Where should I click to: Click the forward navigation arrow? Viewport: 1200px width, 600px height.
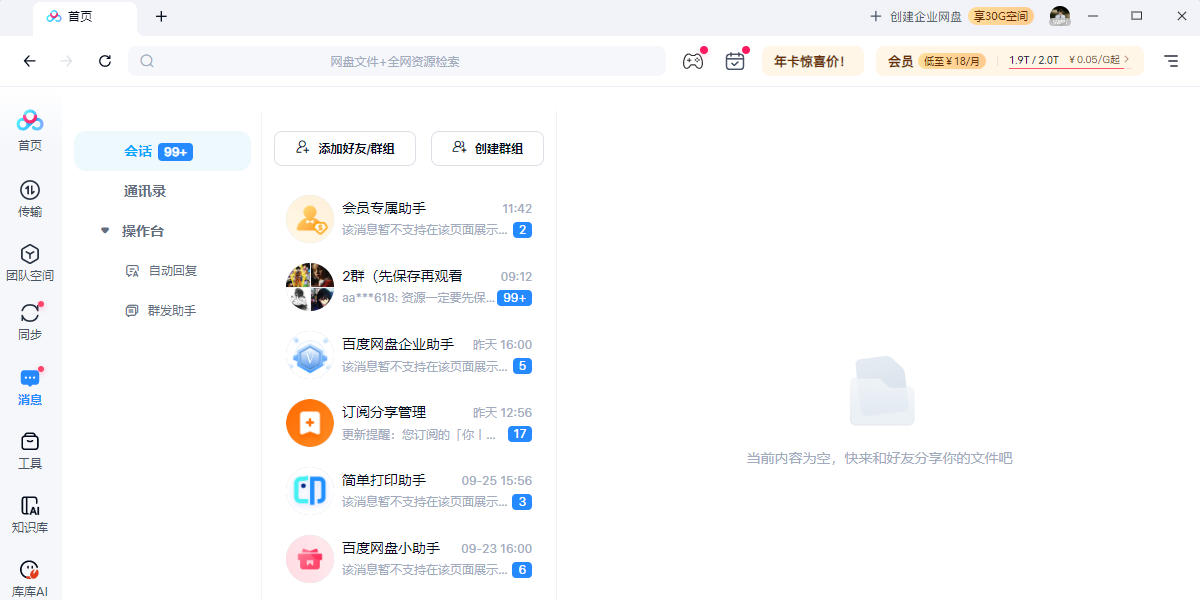coord(67,61)
